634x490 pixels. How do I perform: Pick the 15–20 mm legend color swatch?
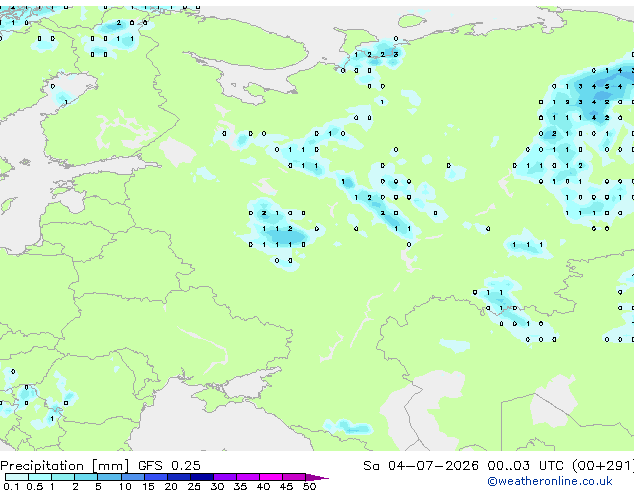[155, 477]
